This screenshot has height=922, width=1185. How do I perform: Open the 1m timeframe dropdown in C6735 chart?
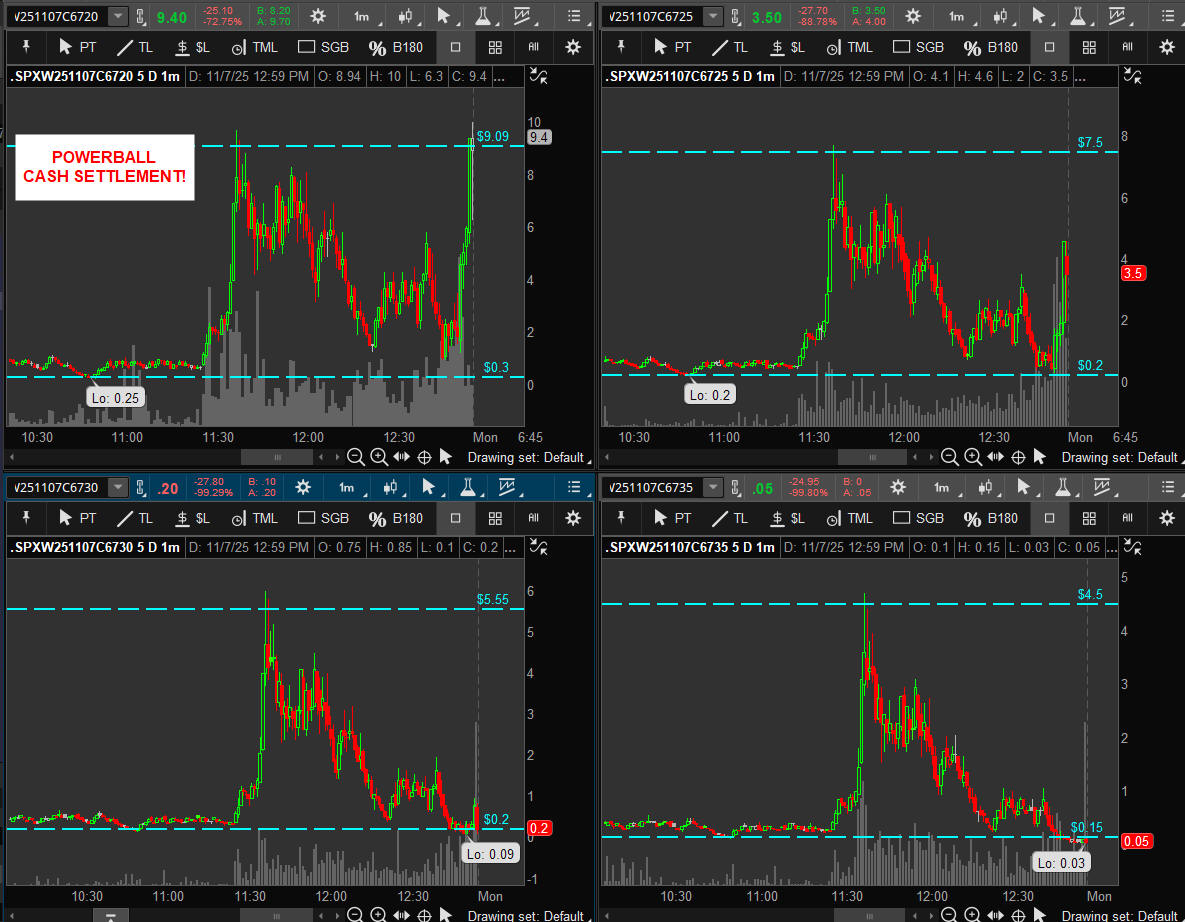click(941, 487)
